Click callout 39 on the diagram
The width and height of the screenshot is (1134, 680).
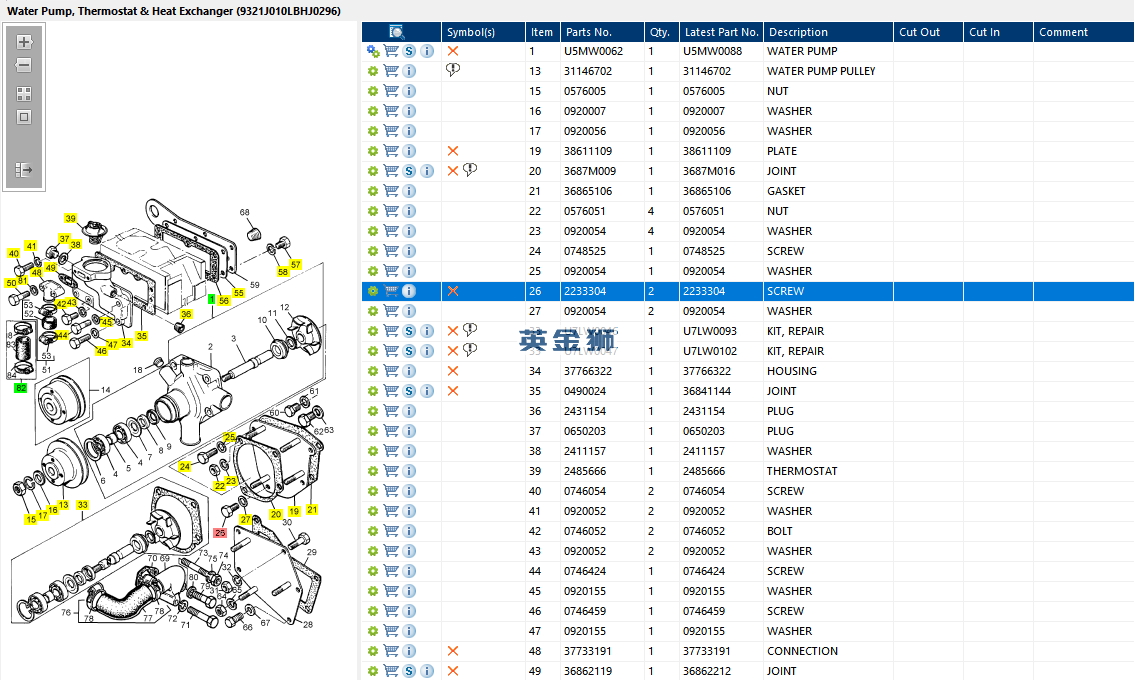point(70,218)
